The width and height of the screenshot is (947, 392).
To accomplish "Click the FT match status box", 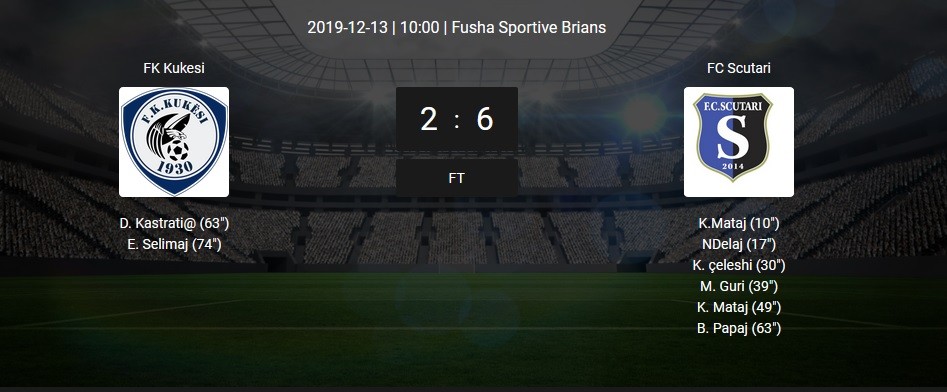I will click(457, 178).
